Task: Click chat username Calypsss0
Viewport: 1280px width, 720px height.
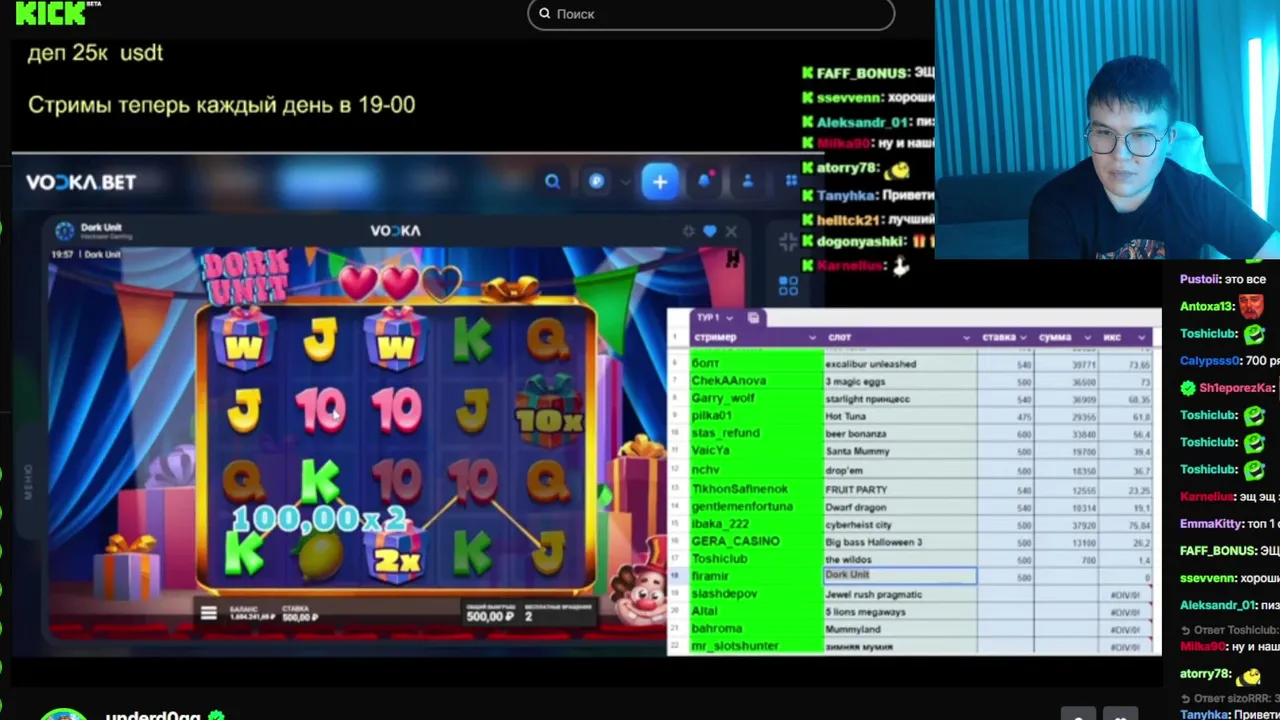Action: click(1210, 361)
